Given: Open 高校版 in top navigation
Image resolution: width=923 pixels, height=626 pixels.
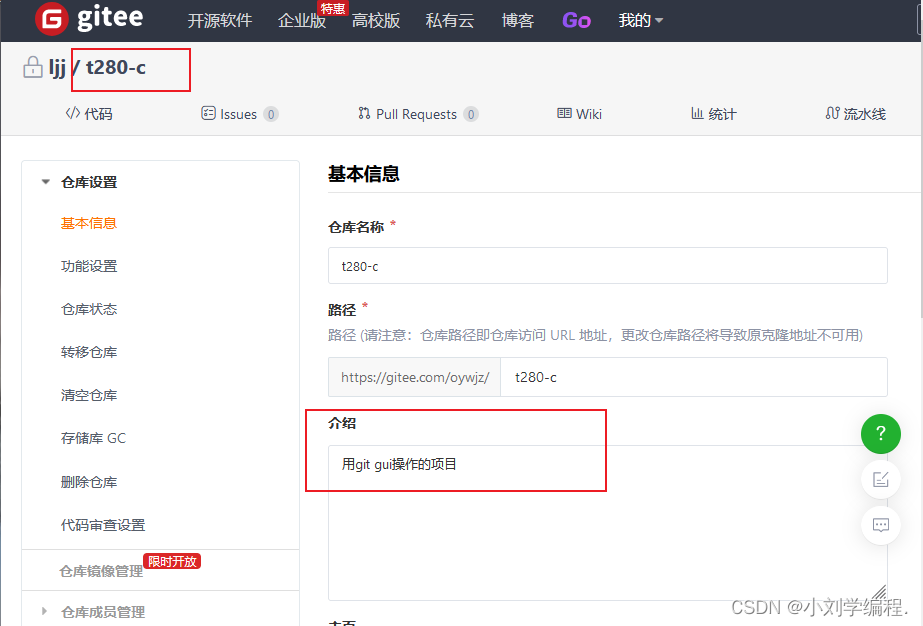Looking at the screenshot, I should tap(376, 21).
